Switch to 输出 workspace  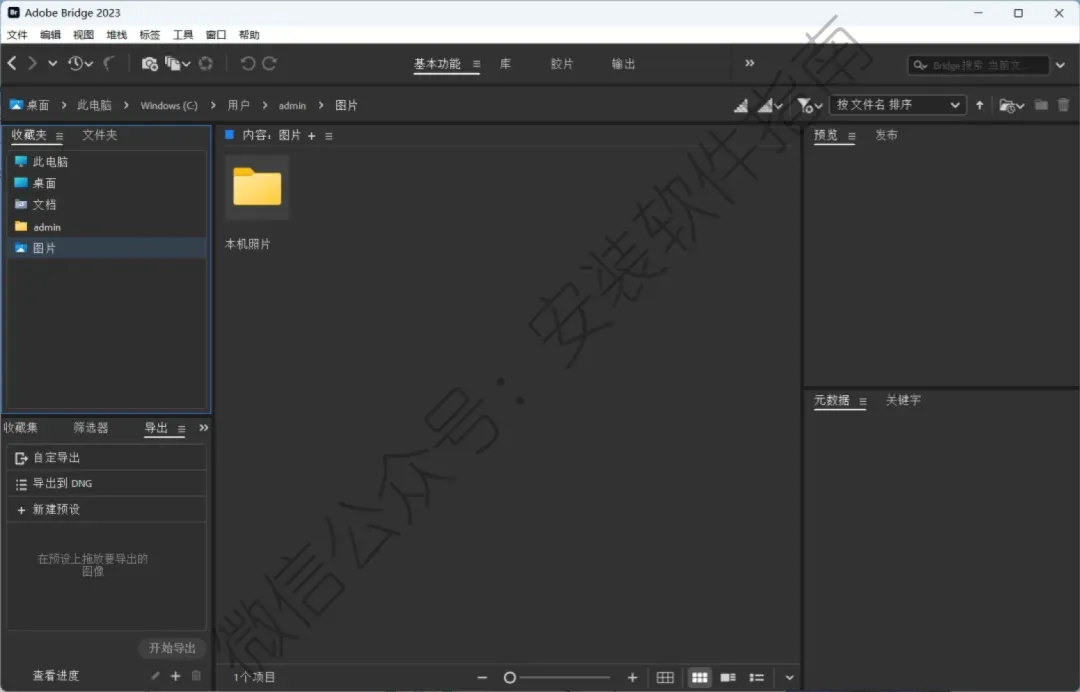coord(623,64)
